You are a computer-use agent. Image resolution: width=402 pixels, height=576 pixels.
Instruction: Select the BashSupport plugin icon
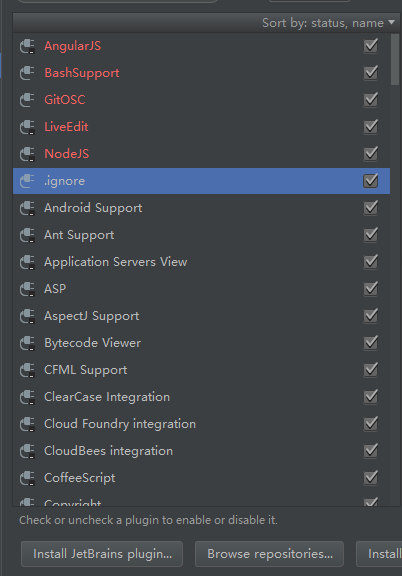tap(27, 73)
